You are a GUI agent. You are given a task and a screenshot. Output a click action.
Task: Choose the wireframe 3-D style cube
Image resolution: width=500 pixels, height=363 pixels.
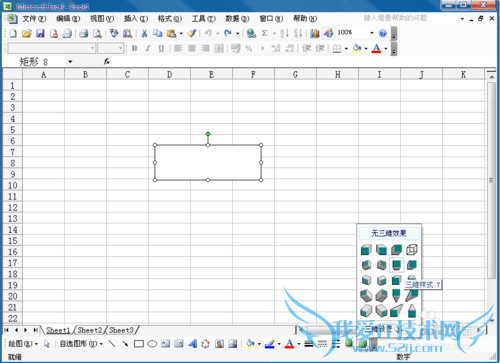point(412,250)
